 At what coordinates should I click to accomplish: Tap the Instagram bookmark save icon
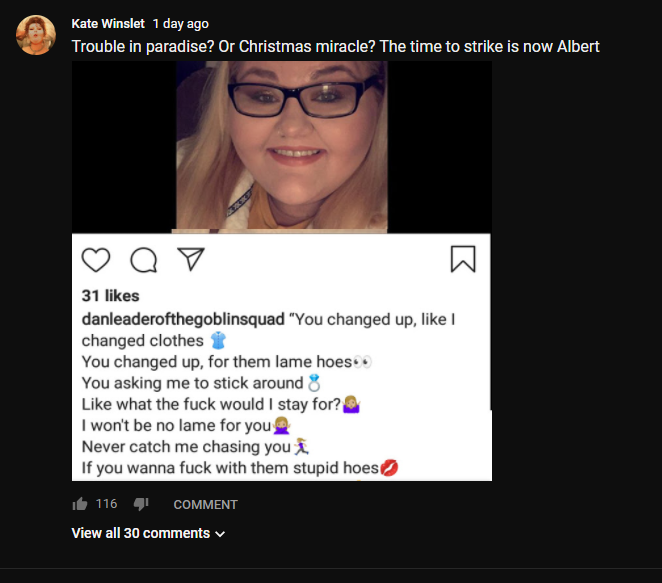point(463,259)
